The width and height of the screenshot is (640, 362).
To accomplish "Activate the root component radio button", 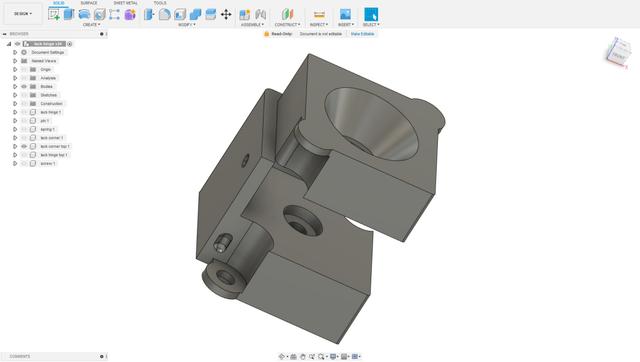I will point(70,44).
